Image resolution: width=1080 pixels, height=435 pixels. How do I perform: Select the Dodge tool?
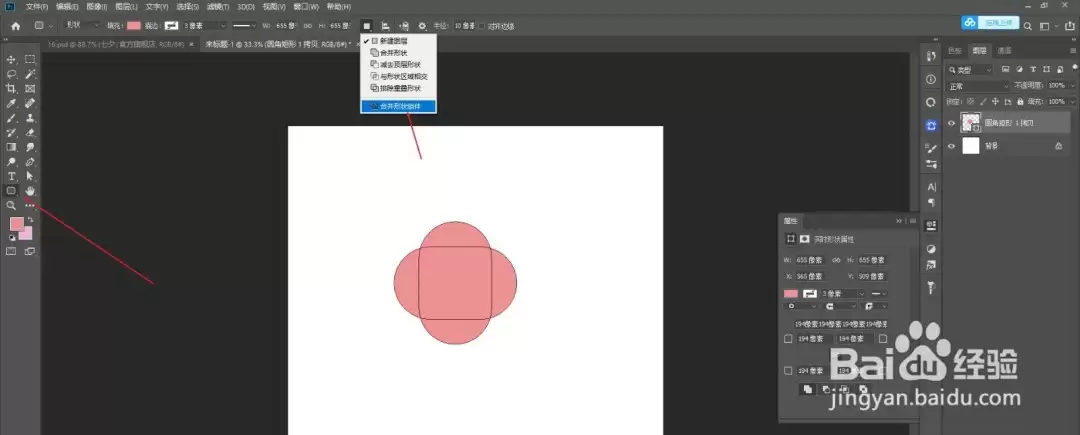11,162
